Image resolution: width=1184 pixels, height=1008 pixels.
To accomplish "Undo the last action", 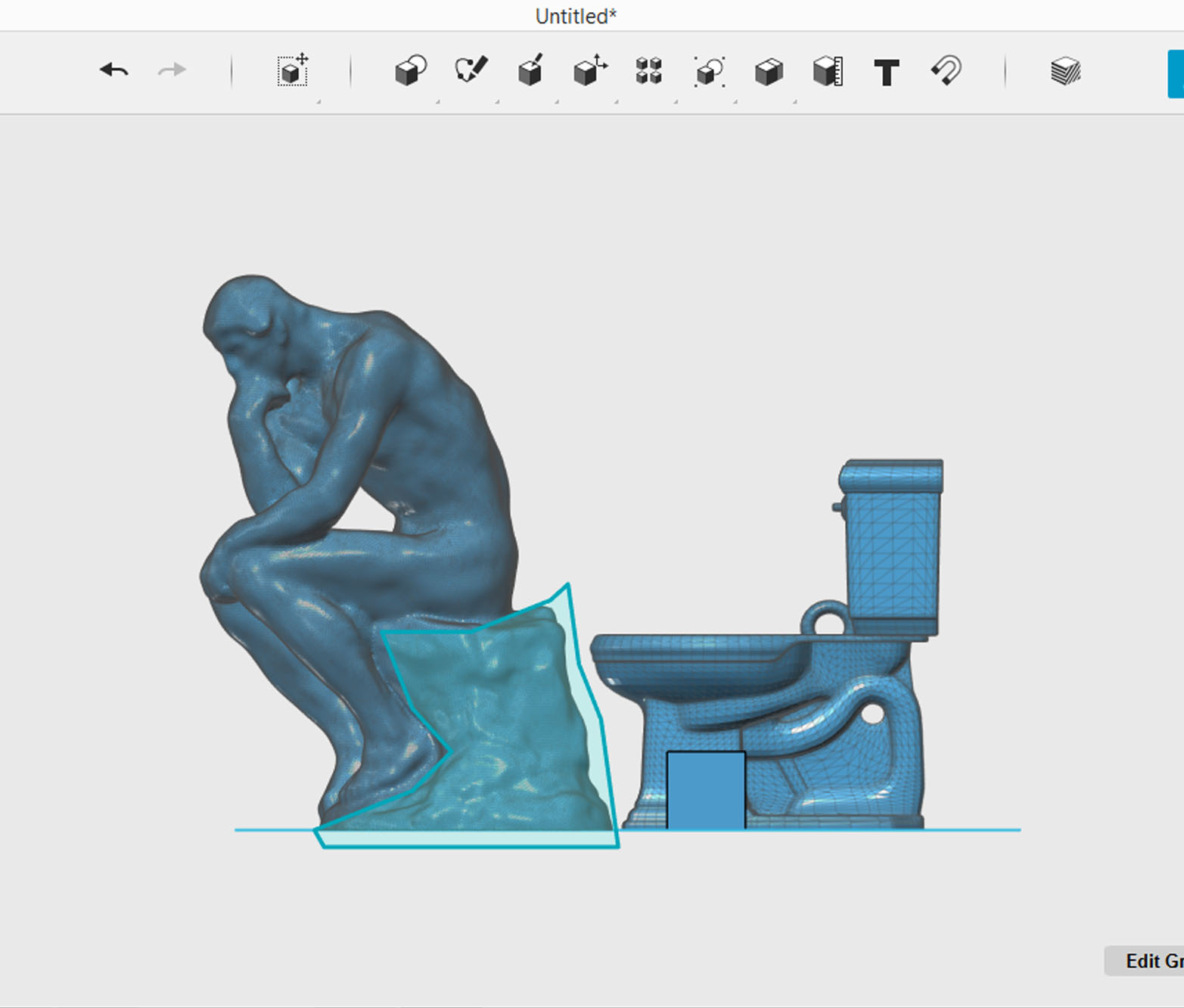I will point(114,70).
